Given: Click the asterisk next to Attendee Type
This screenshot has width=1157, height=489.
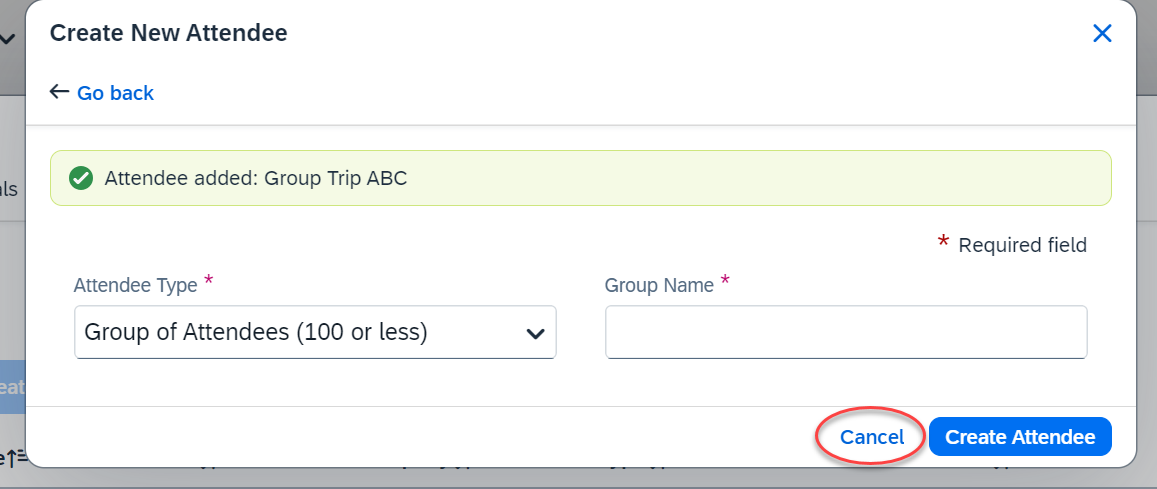Looking at the screenshot, I should 209,280.
